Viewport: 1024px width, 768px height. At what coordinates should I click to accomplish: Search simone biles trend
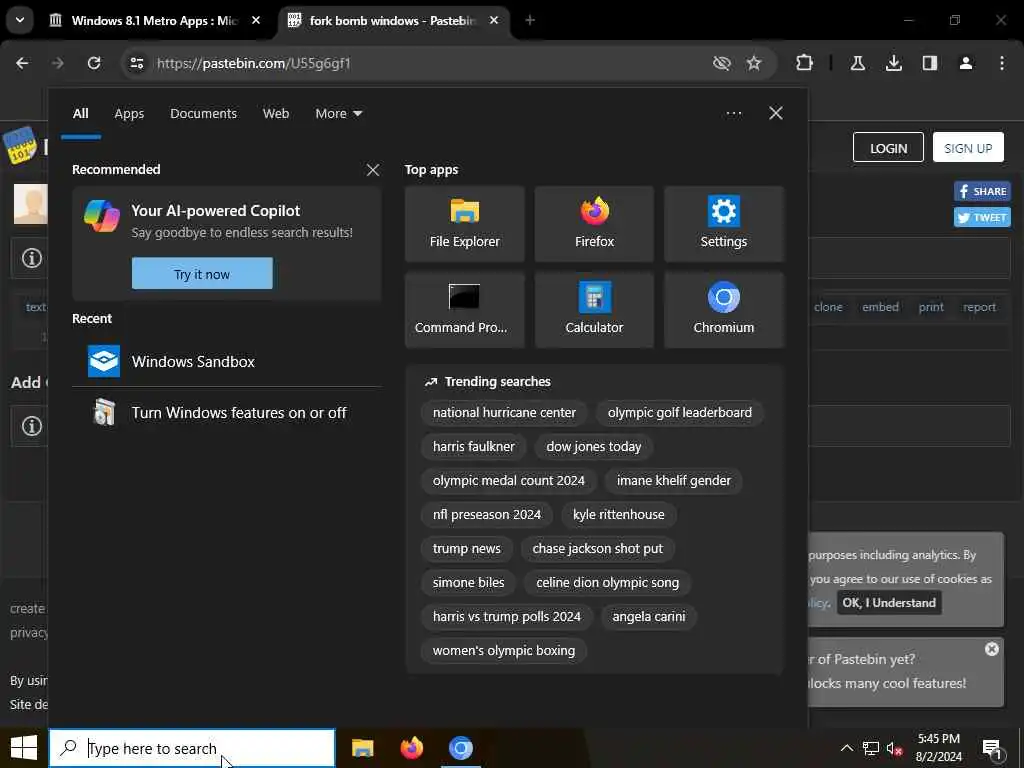(x=468, y=583)
